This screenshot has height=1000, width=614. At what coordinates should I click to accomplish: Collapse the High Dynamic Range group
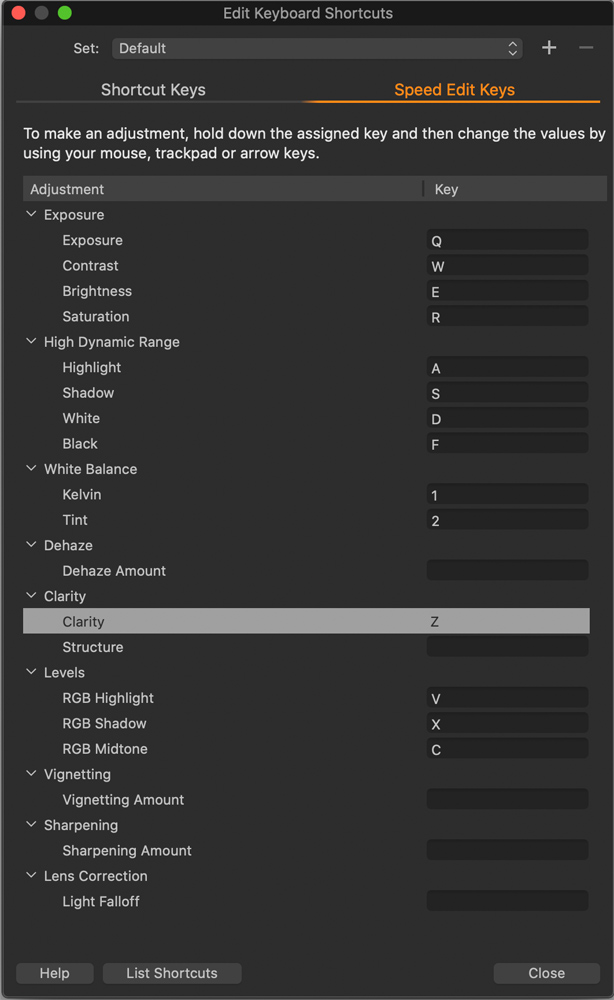31,342
